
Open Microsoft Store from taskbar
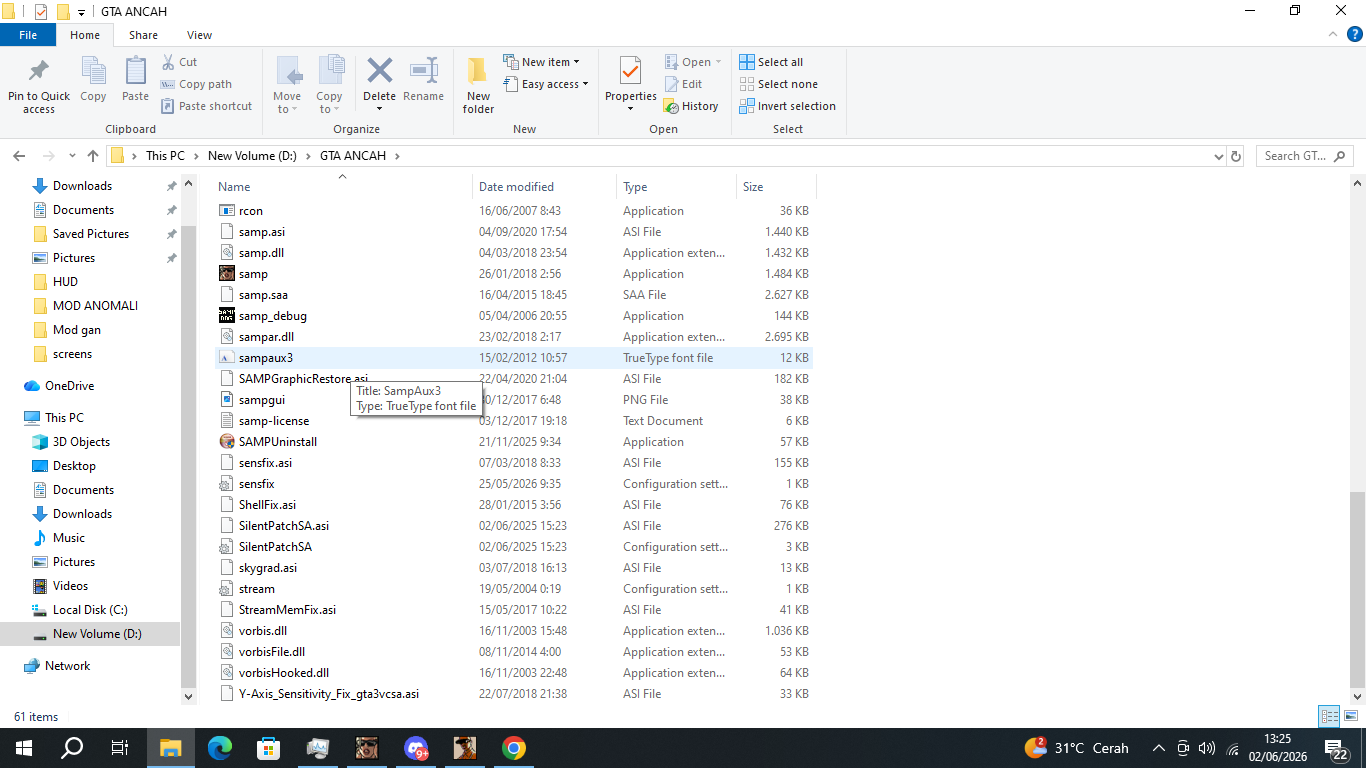[x=269, y=748]
